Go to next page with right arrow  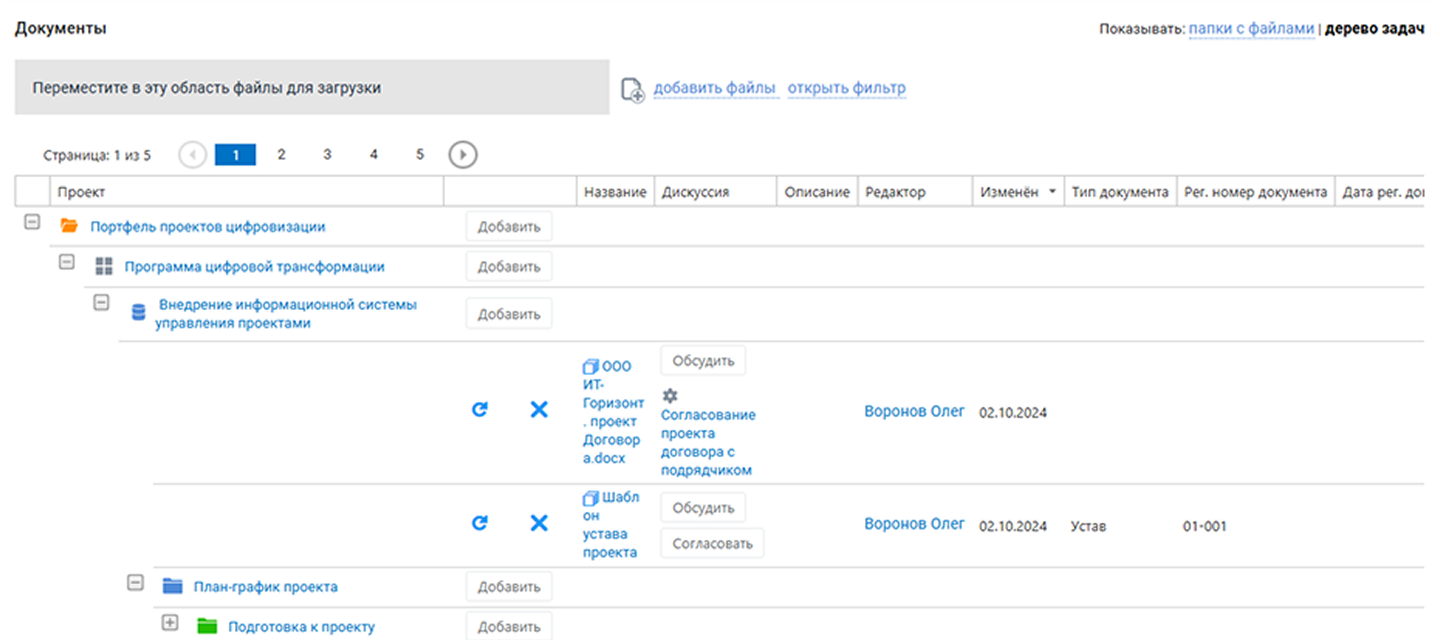463,155
